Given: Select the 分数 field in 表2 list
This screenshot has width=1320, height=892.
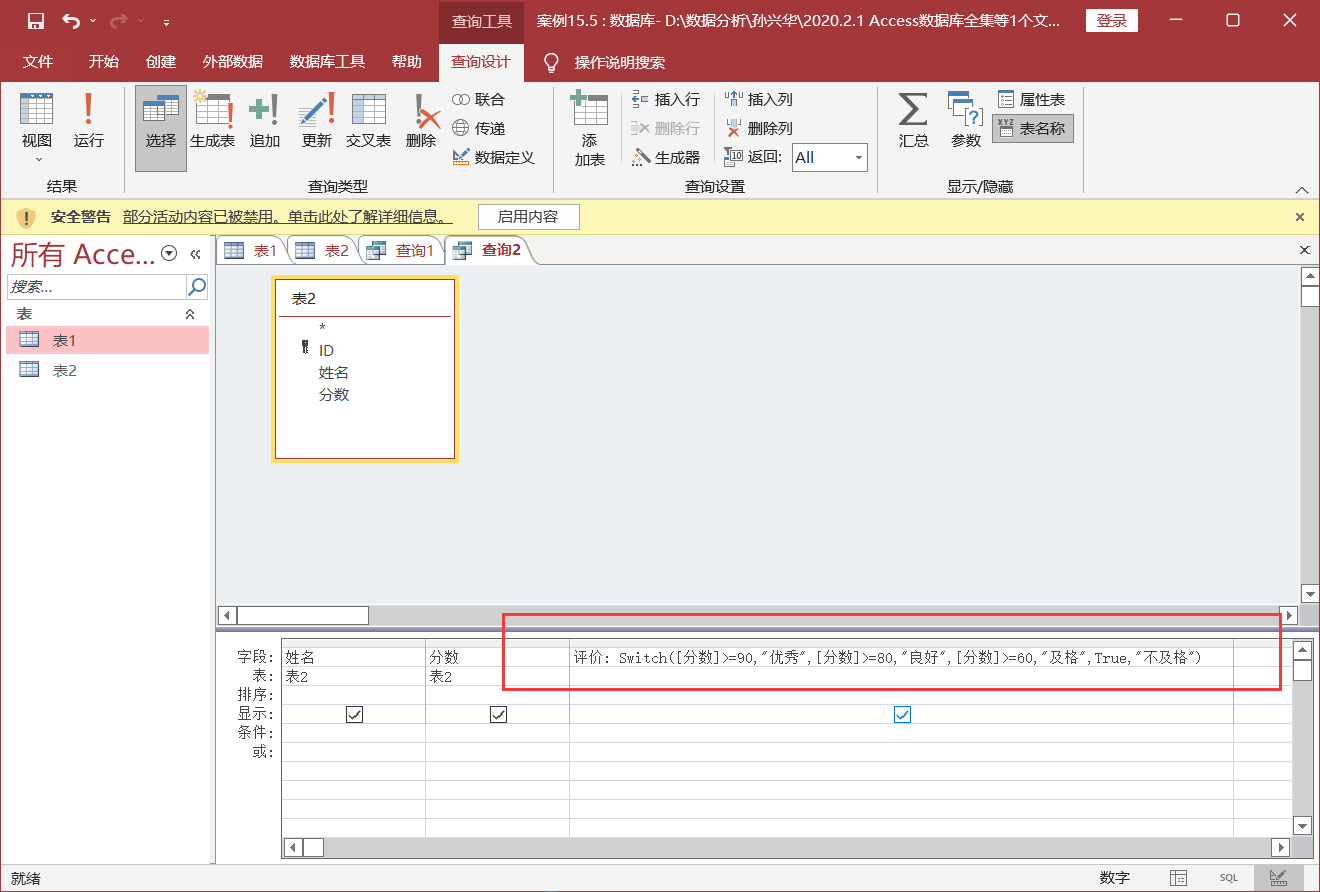Looking at the screenshot, I should (334, 394).
